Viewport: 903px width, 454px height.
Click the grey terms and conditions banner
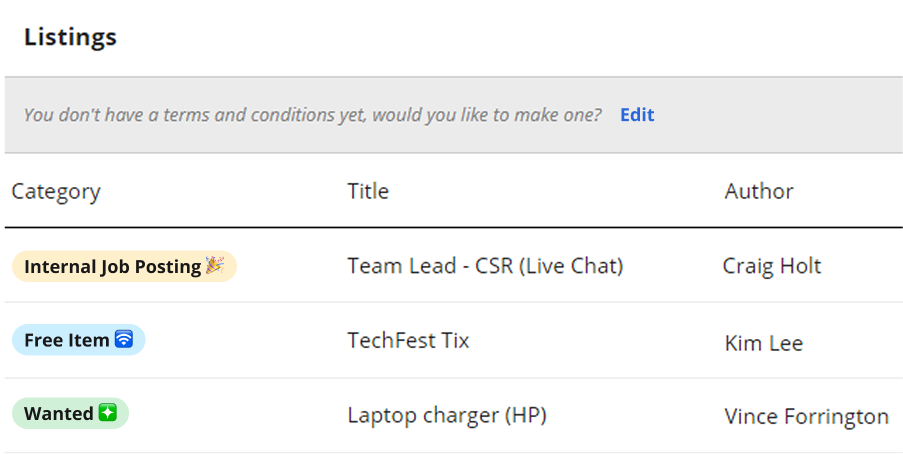(454, 115)
